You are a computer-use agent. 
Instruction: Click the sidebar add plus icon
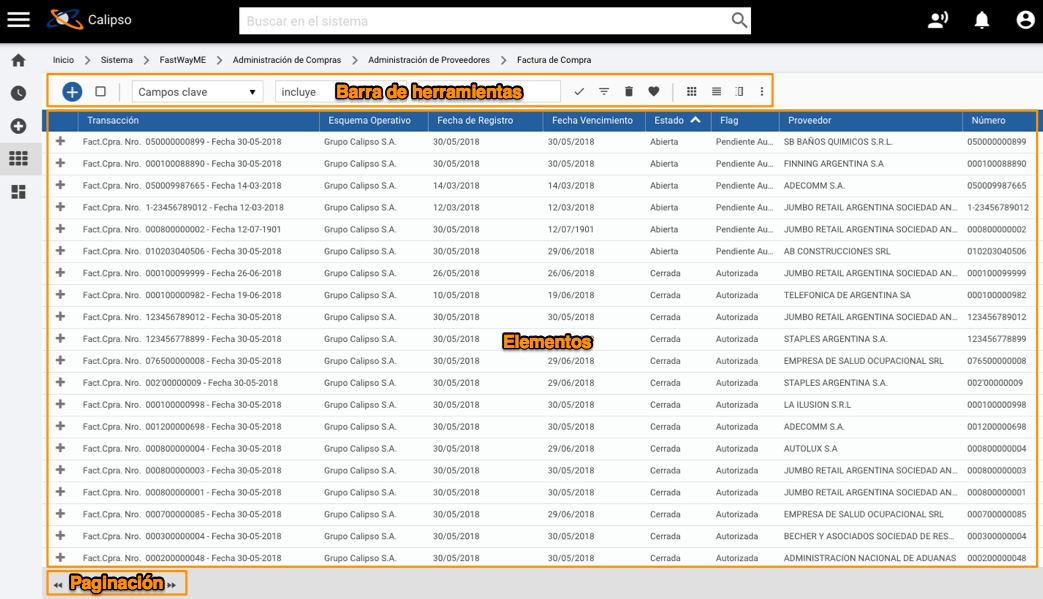(x=19, y=126)
